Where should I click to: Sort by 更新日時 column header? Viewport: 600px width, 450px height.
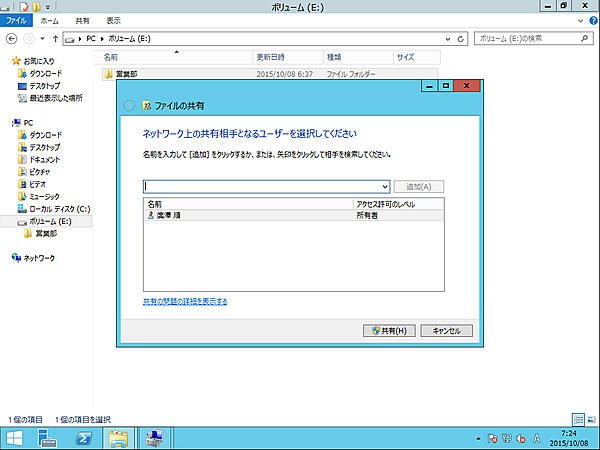tap(288, 57)
